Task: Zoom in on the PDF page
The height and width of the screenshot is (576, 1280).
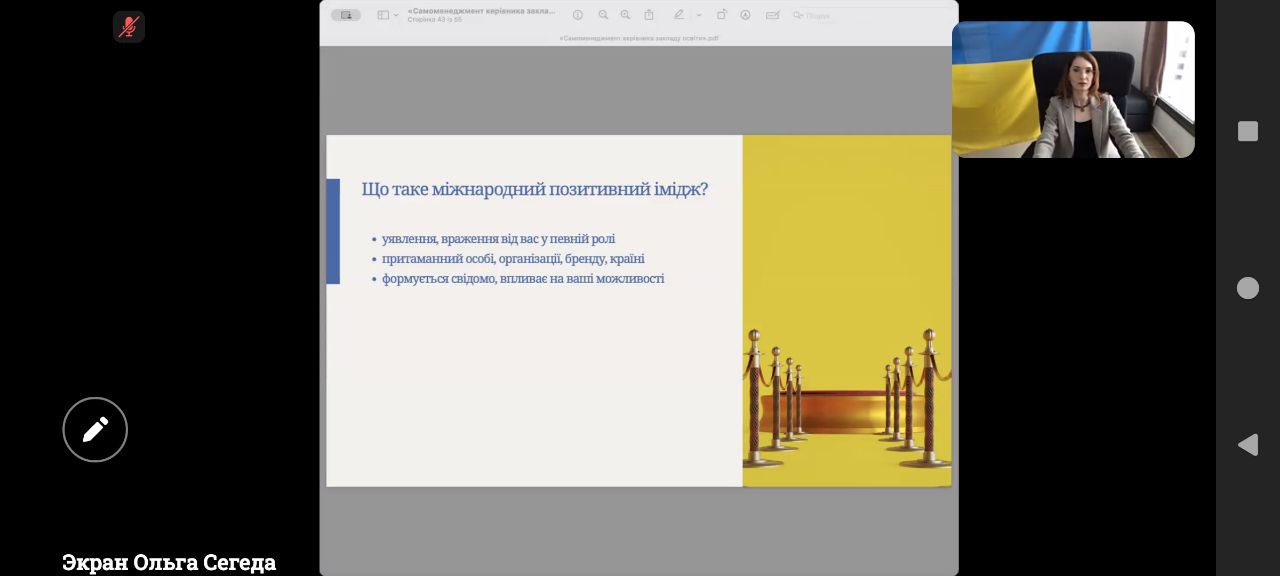Action: click(x=625, y=15)
